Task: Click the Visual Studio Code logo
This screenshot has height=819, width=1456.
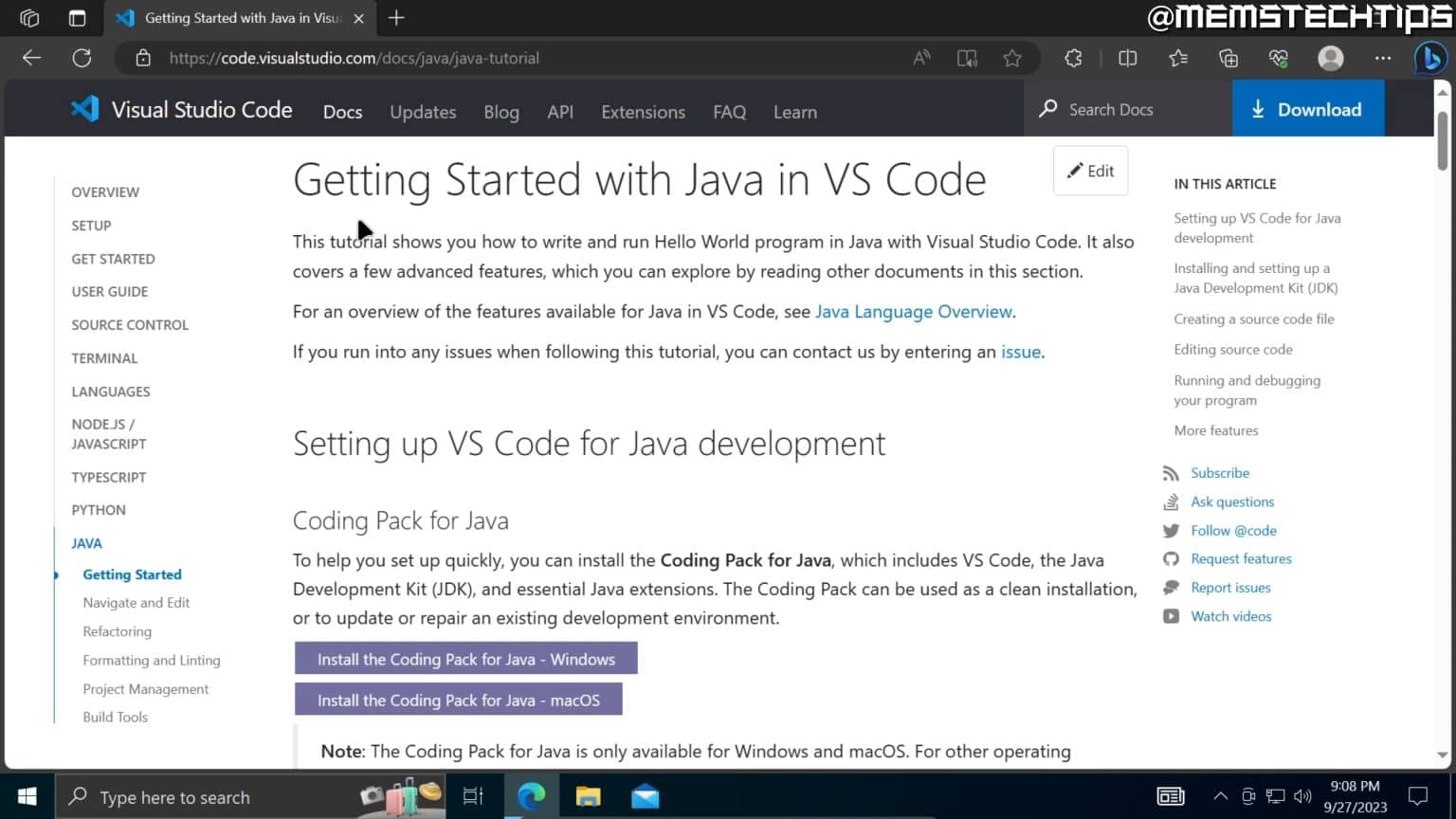Action: click(x=182, y=109)
